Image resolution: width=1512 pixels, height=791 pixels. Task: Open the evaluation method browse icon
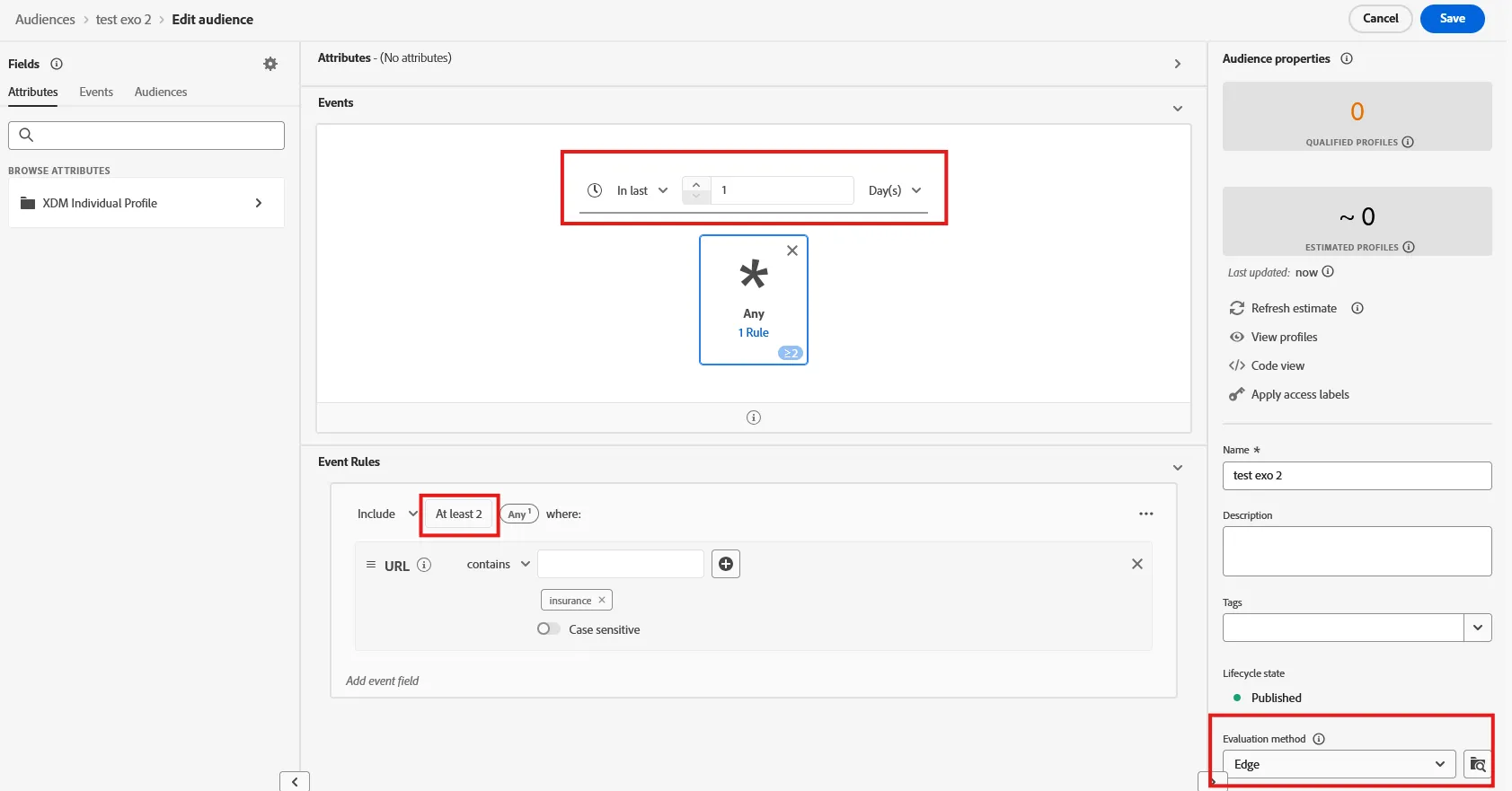pyautogui.click(x=1478, y=764)
